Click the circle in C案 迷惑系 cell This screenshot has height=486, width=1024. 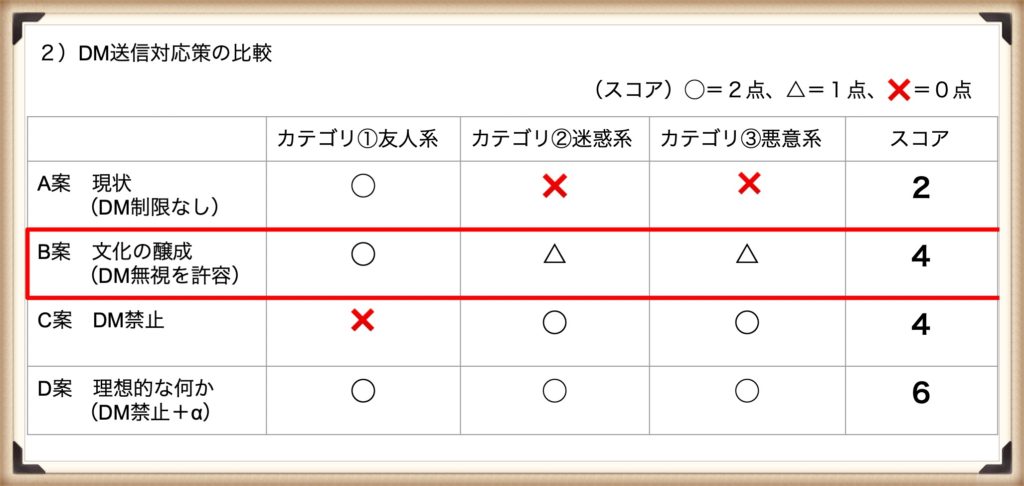coord(554,322)
